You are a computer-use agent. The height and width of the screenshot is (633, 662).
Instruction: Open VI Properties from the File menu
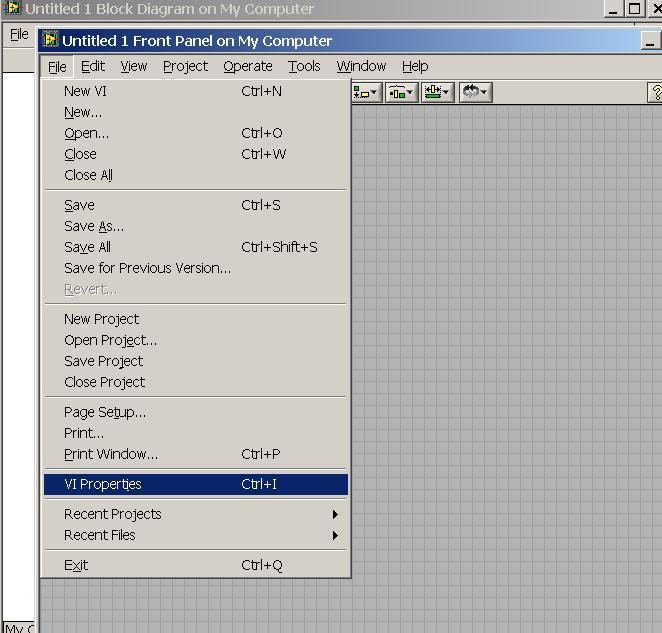(196, 484)
